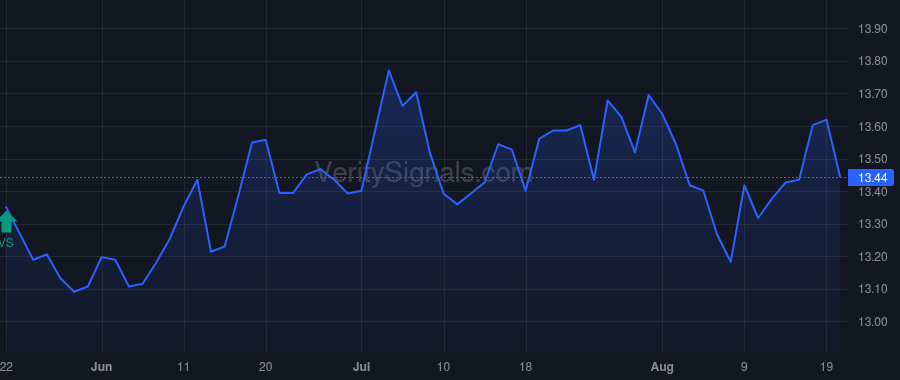Viewport: 900px width, 380px height.
Task: Click the green up-arrow signal marker
Action: [6, 222]
